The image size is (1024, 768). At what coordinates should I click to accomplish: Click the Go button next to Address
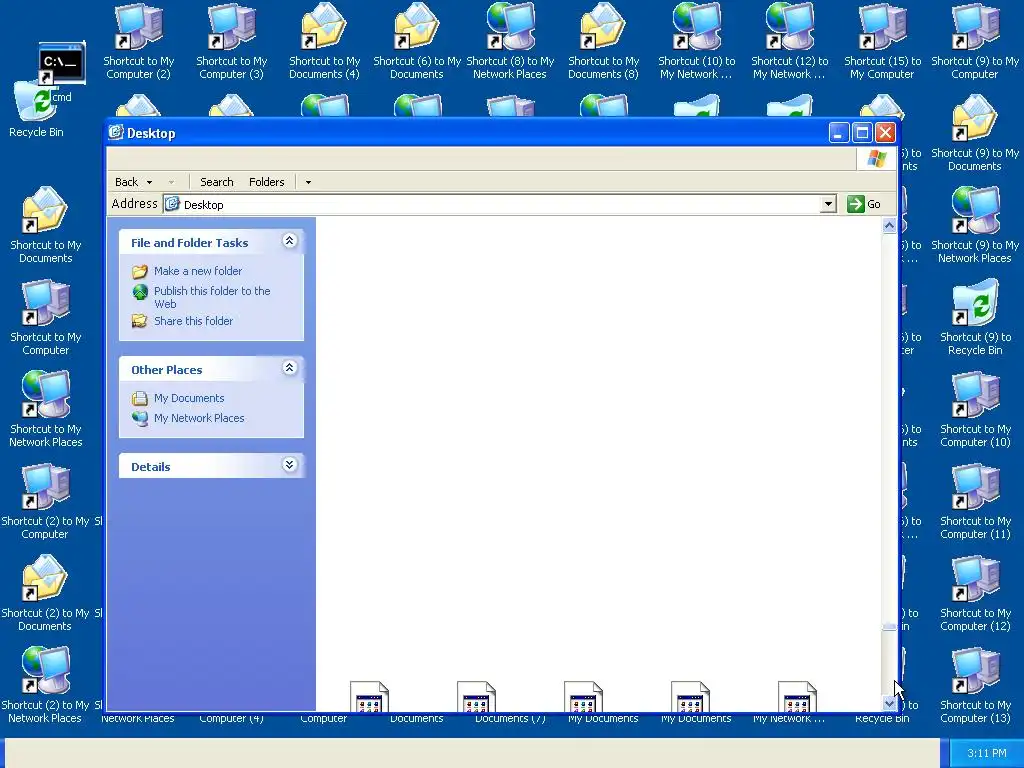point(864,204)
